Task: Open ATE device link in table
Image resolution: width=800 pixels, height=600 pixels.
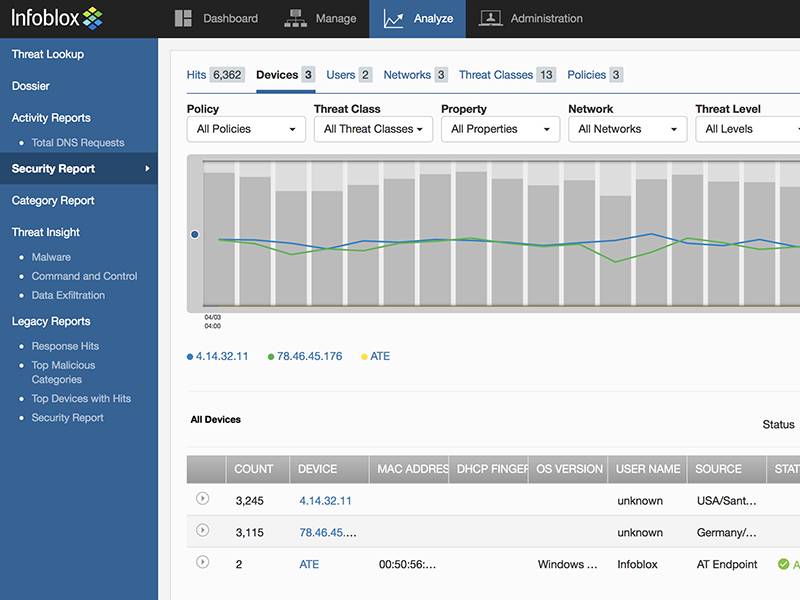Action: click(x=309, y=564)
